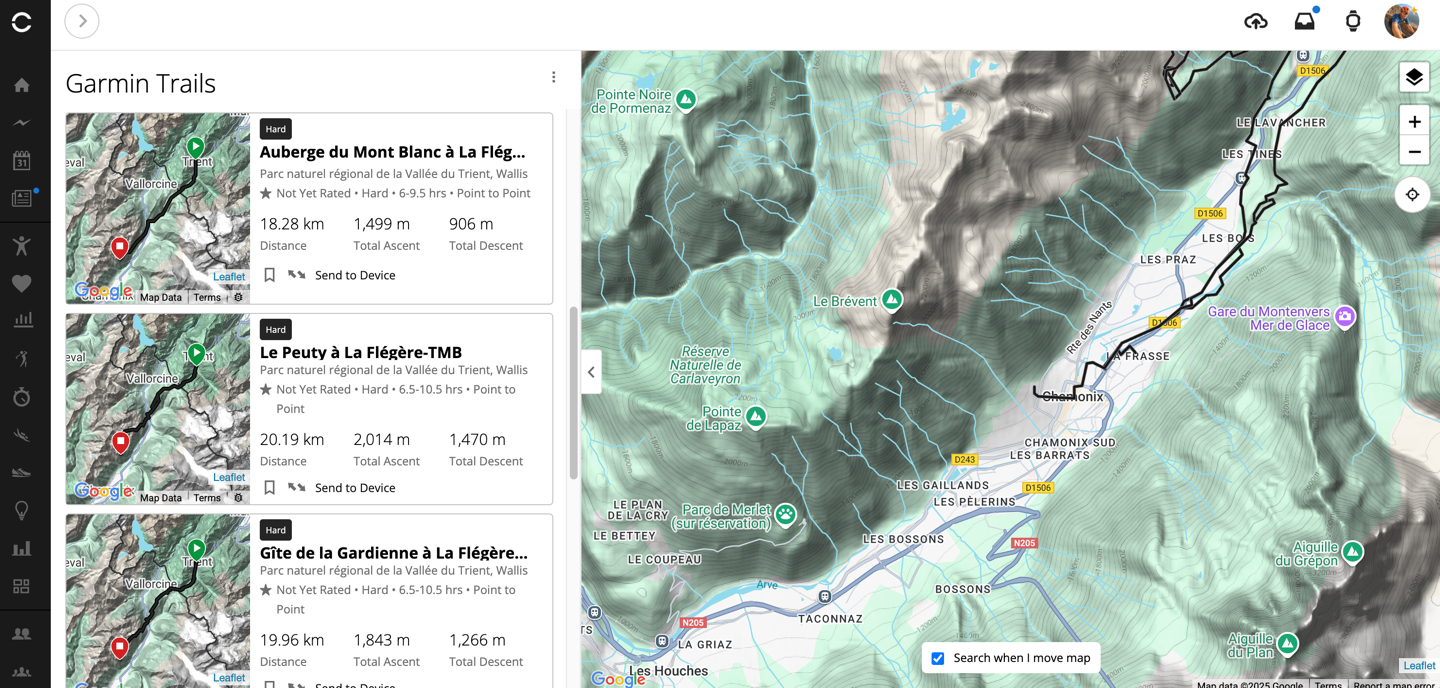The height and width of the screenshot is (688, 1440).
Task: Open the heart Health Stats icon
Action: tap(22, 284)
